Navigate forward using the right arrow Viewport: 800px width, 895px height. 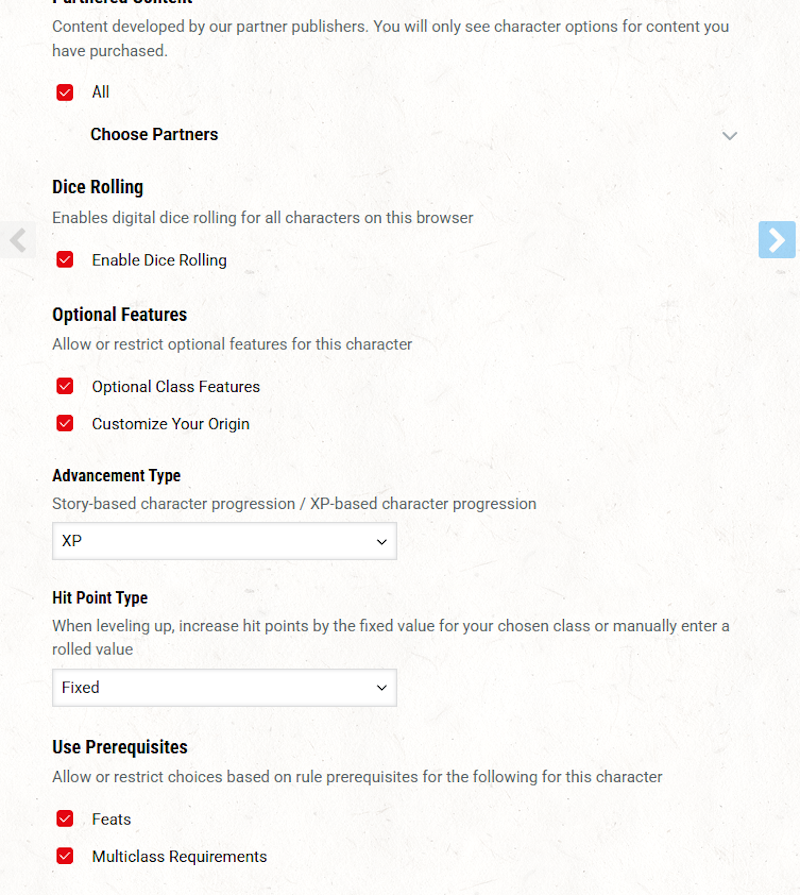point(777,240)
